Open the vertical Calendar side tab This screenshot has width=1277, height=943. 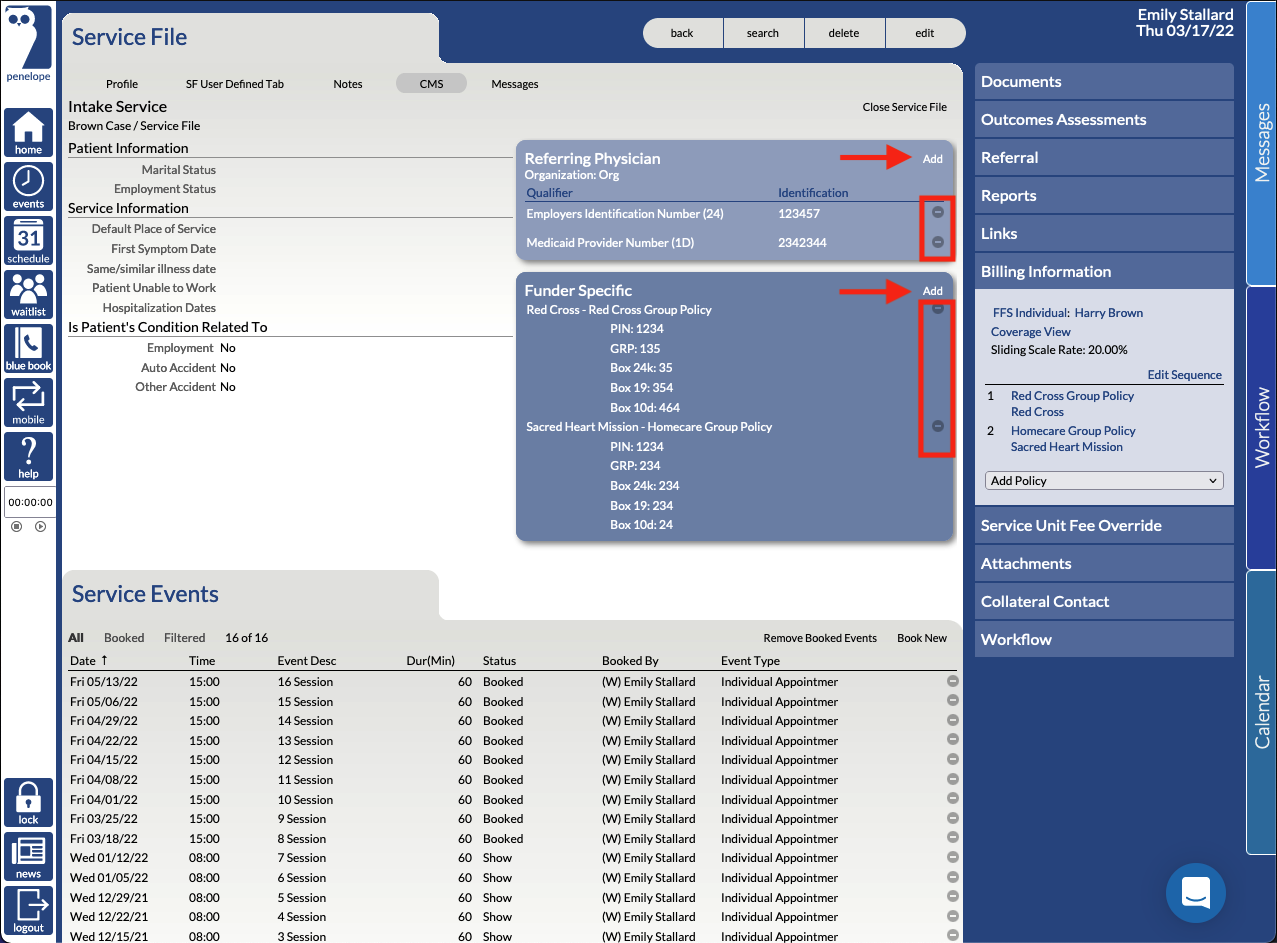click(x=1261, y=712)
